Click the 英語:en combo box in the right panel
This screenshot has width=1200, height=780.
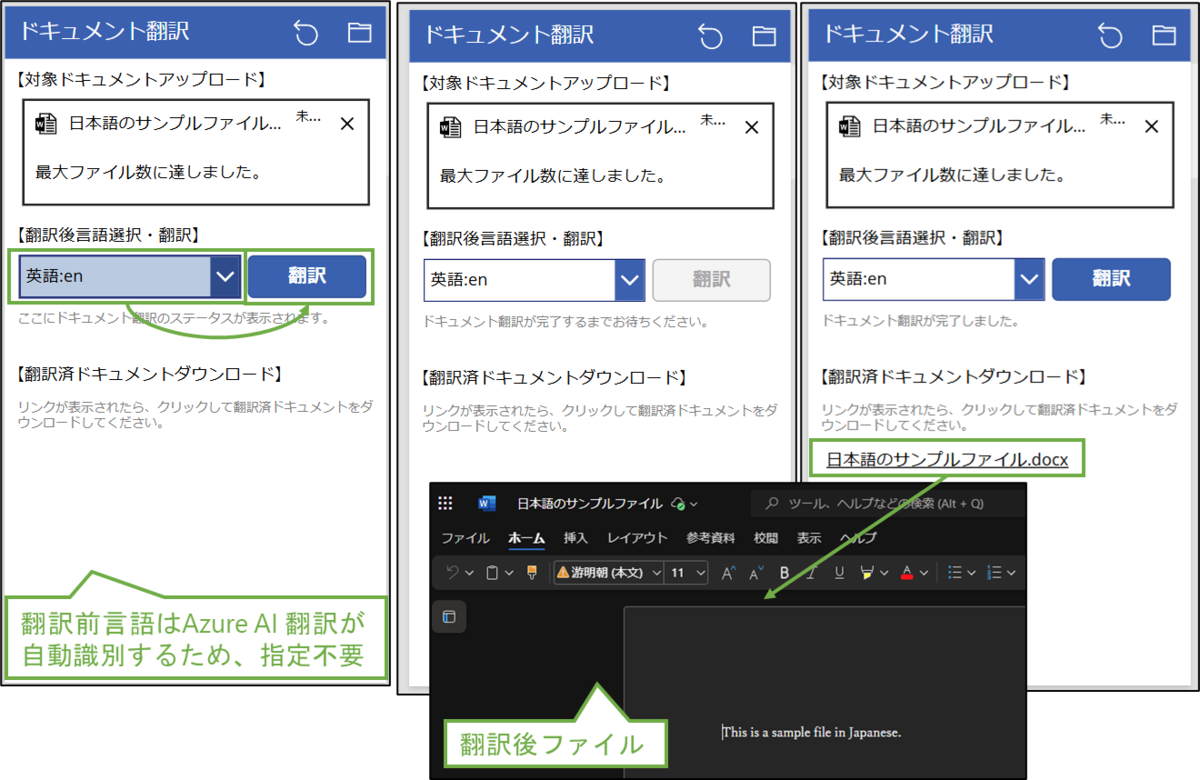click(x=933, y=279)
